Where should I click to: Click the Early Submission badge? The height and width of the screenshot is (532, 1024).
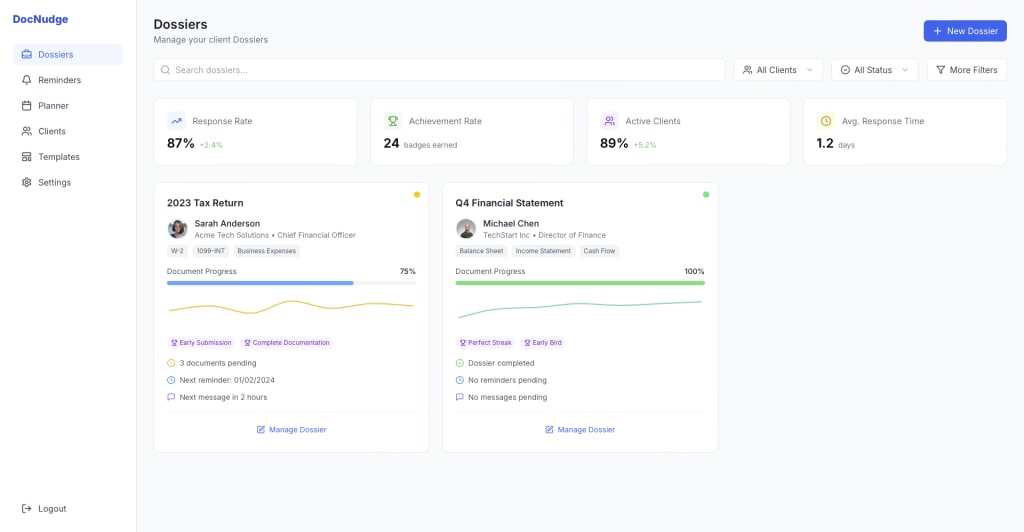tap(201, 343)
